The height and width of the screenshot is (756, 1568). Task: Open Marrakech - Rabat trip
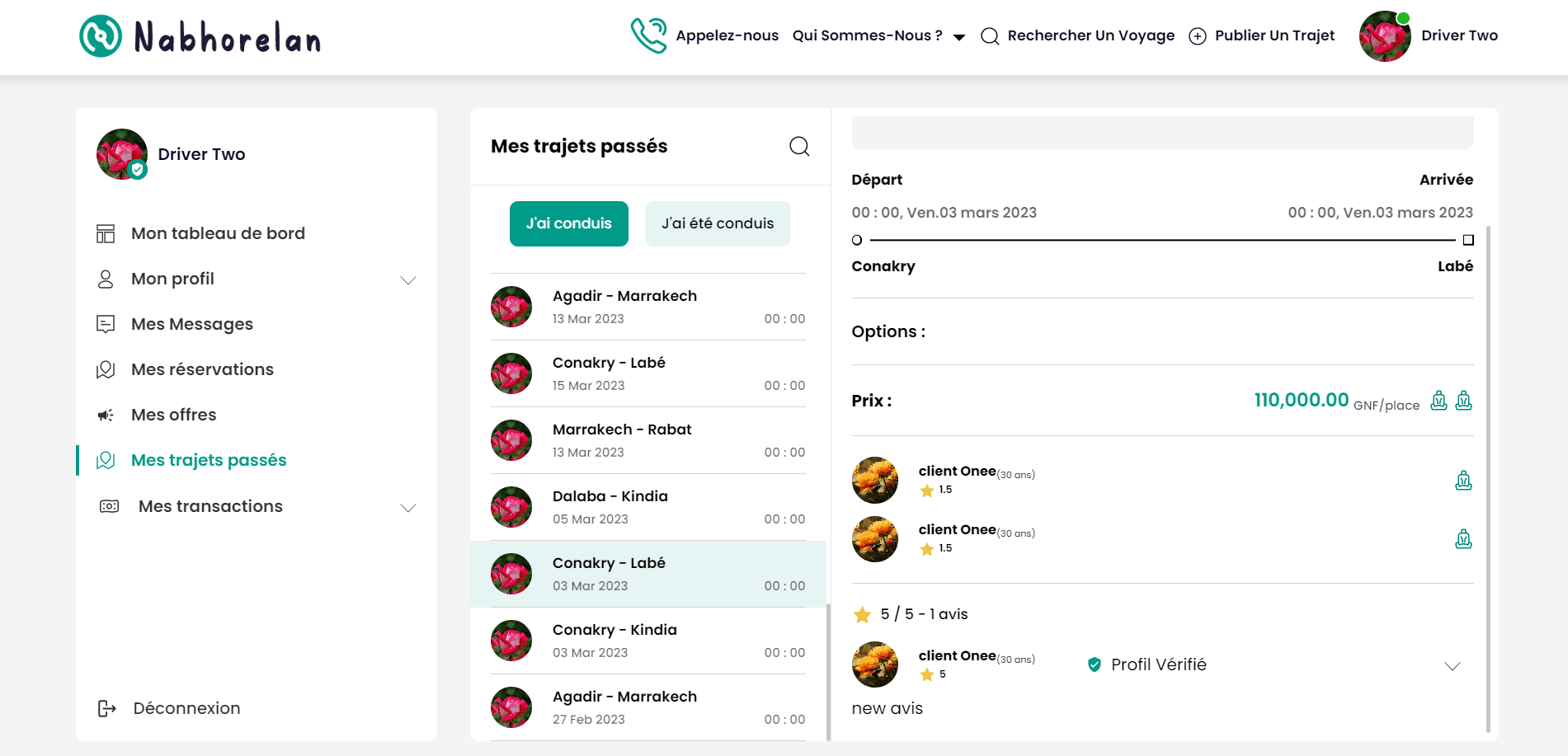tap(648, 440)
